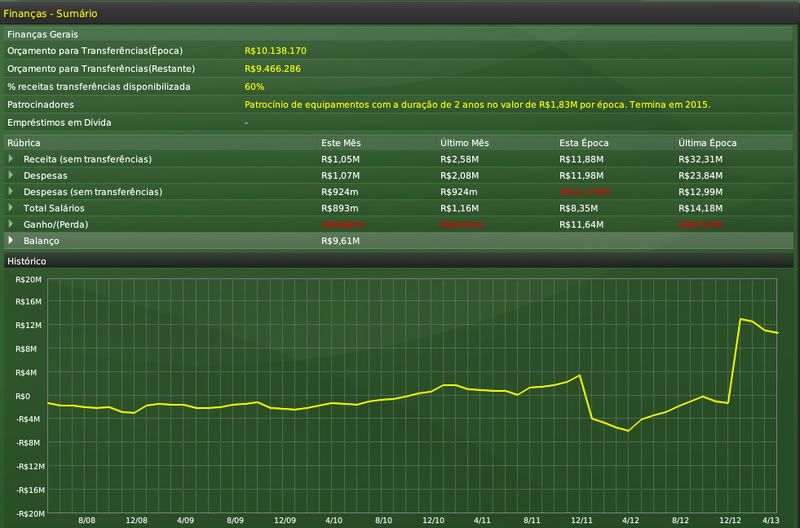Viewport: 800px width, 528px height.
Task: Sort by the Este Mês column header
Action: point(340,142)
